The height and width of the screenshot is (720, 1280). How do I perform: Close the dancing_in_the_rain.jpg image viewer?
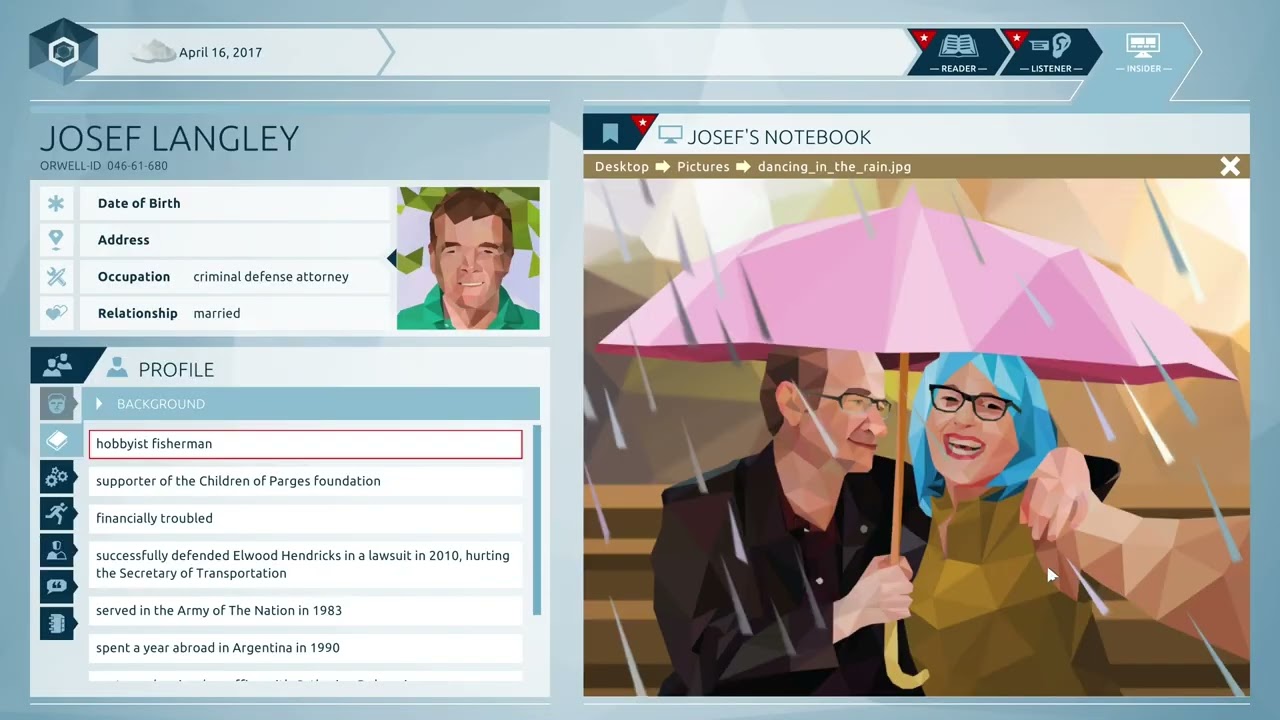1230,166
